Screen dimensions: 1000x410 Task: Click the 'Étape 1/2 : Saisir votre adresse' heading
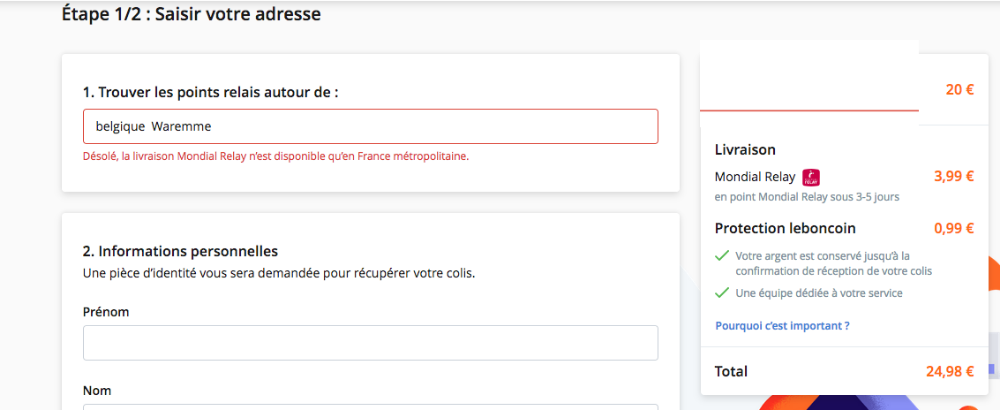pyautogui.click(x=191, y=14)
